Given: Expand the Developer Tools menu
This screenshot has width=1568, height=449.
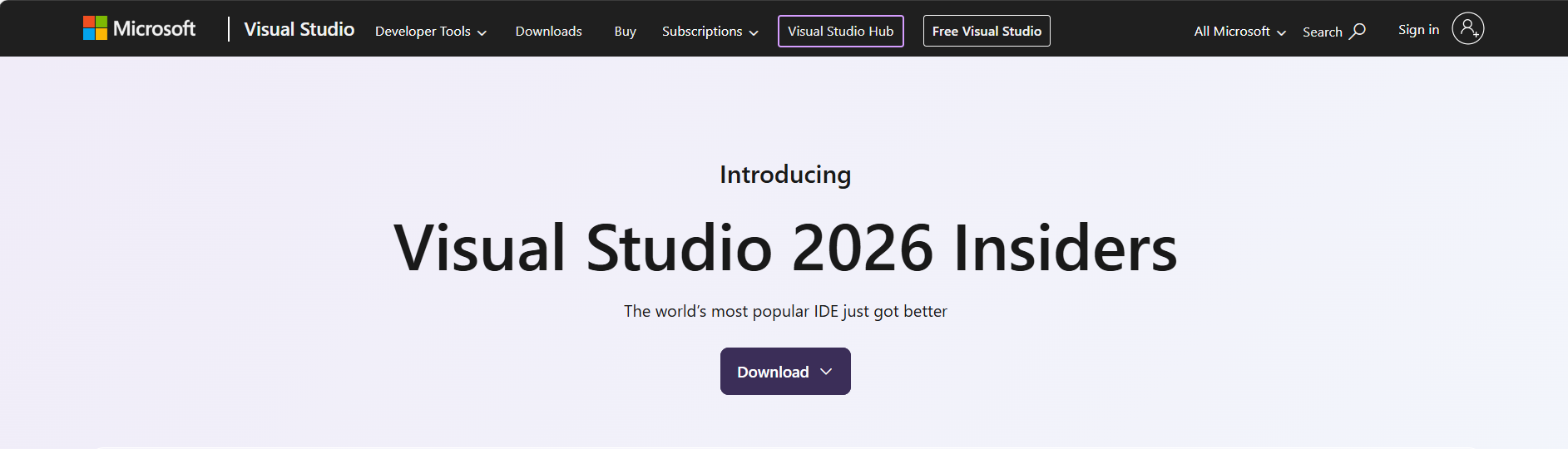Looking at the screenshot, I should [430, 31].
